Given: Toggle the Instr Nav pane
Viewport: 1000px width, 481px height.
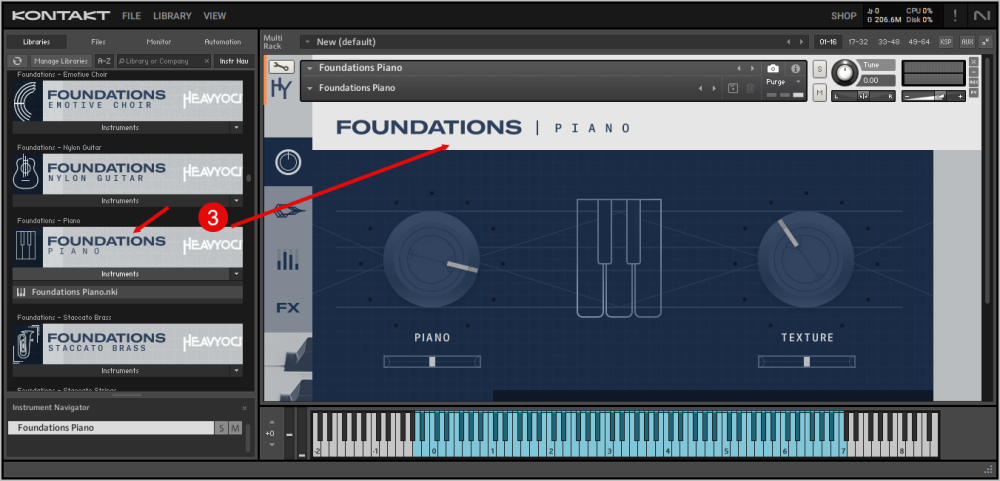Looking at the screenshot, I should [x=233, y=61].
